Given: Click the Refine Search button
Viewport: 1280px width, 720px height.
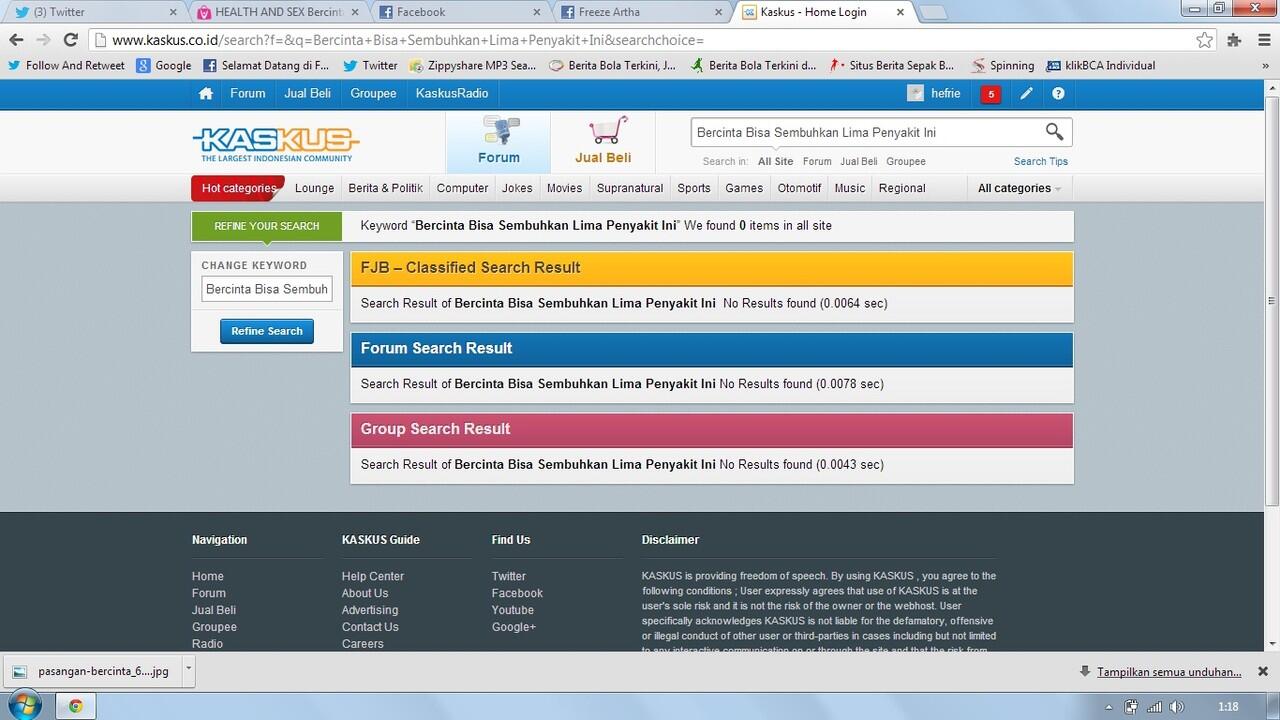Looking at the screenshot, I should 267,331.
